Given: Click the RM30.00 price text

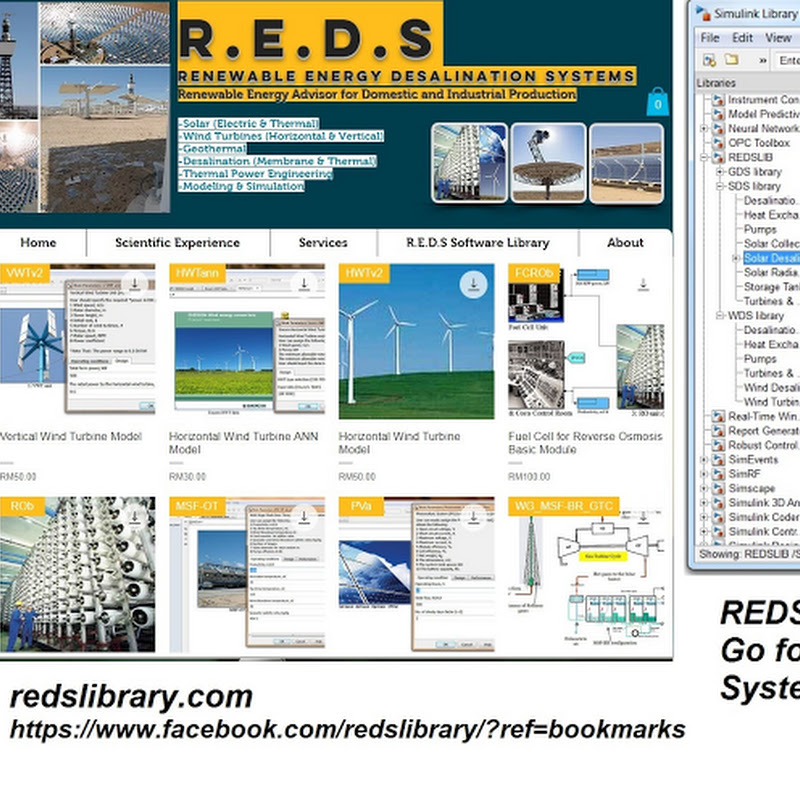Looking at the screenshot, I should coord(187,477).
